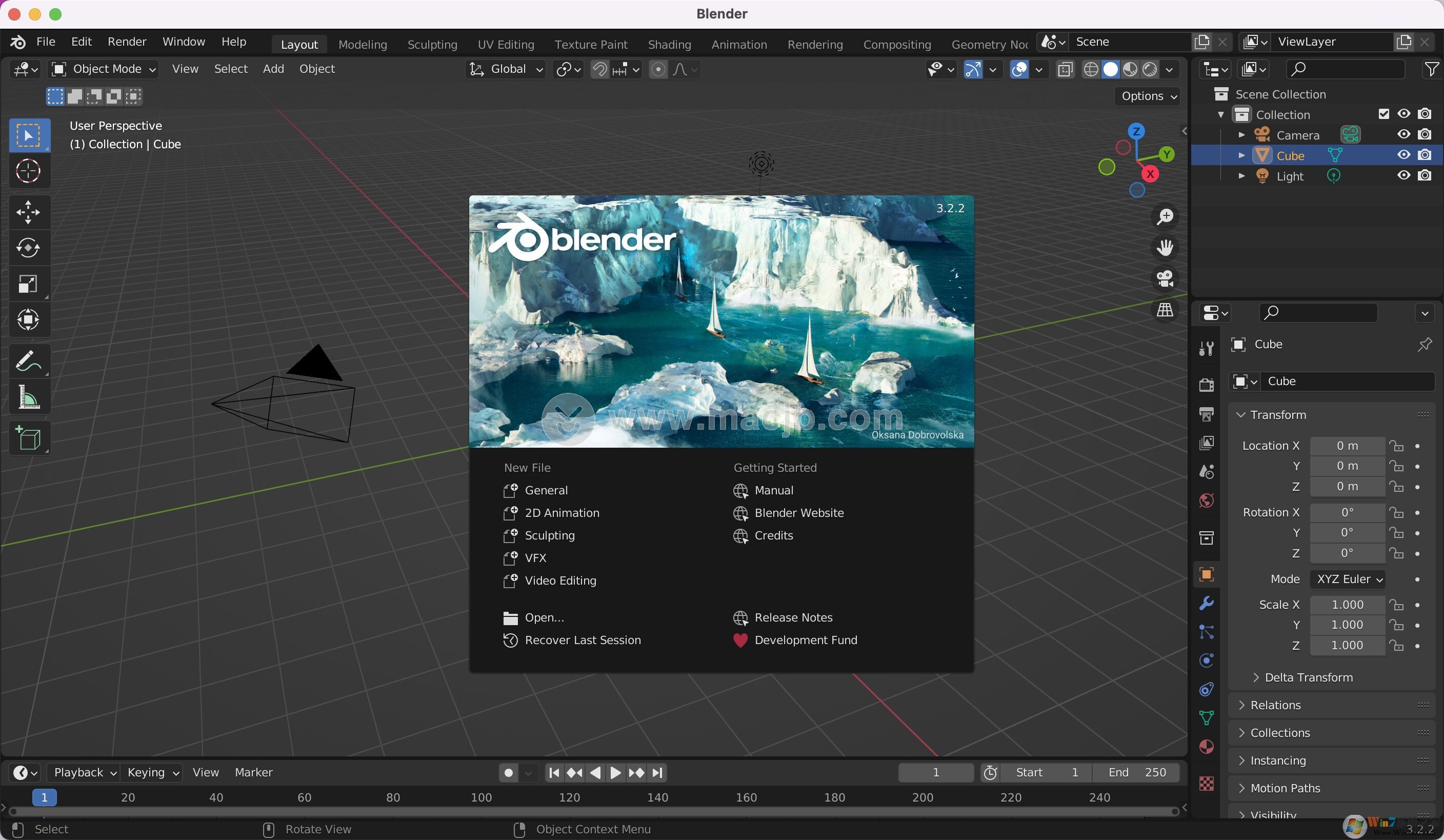The image size is (1444, 840).
Task: Click the Add Cube object icon
Action: [27, 437]
